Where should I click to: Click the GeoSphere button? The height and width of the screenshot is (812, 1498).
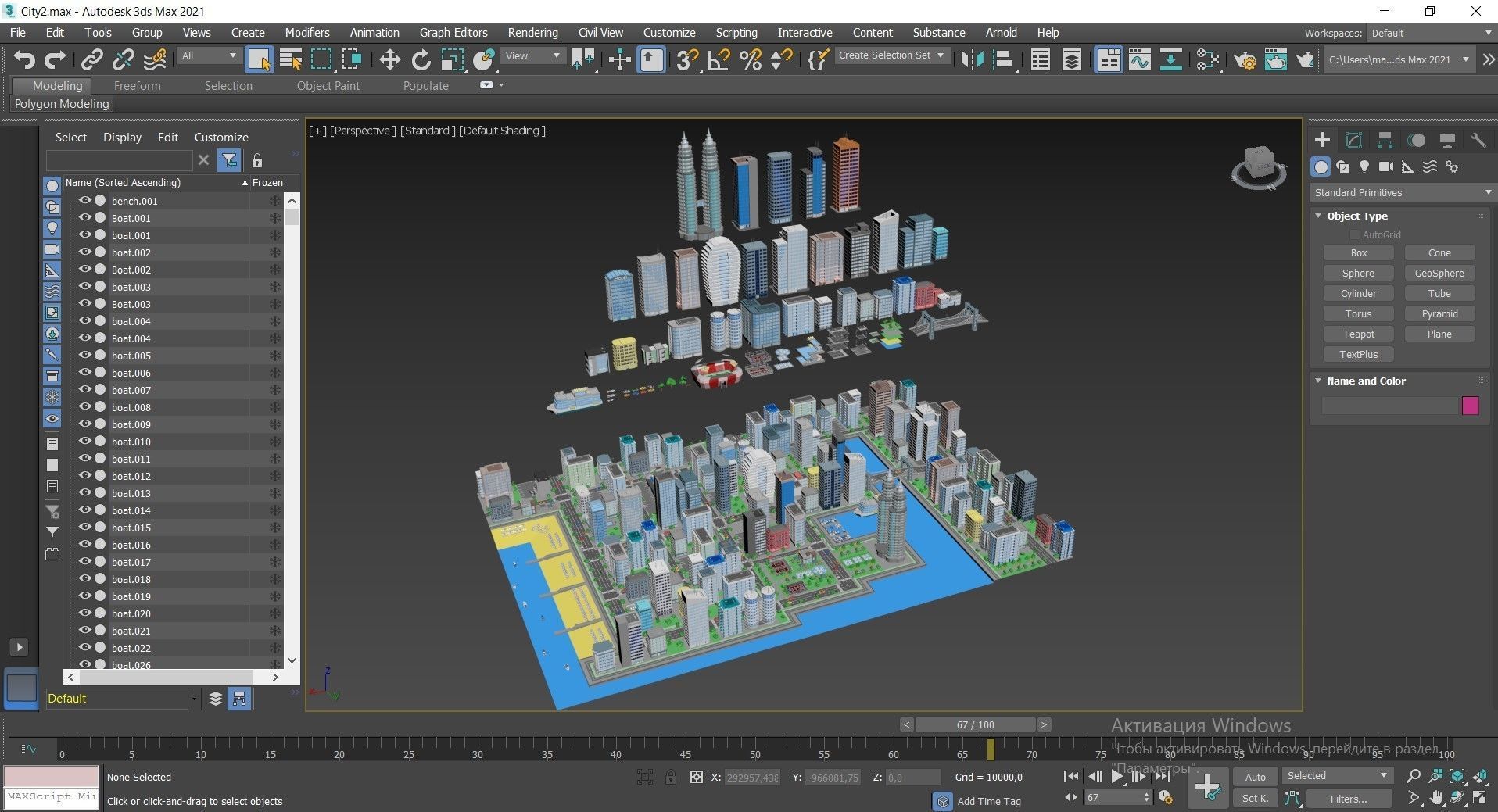coord(1439,273)
